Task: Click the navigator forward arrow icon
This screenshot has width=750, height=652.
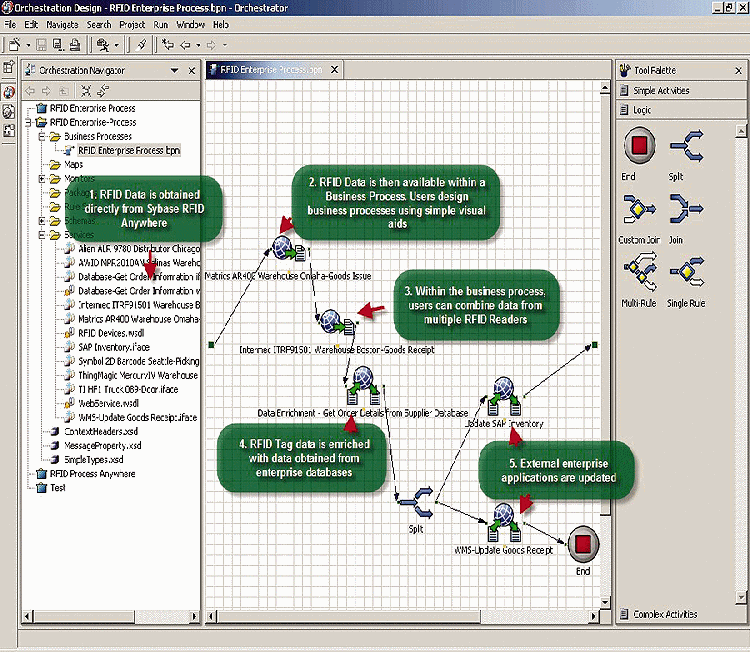Action: [x=46, y=90]
